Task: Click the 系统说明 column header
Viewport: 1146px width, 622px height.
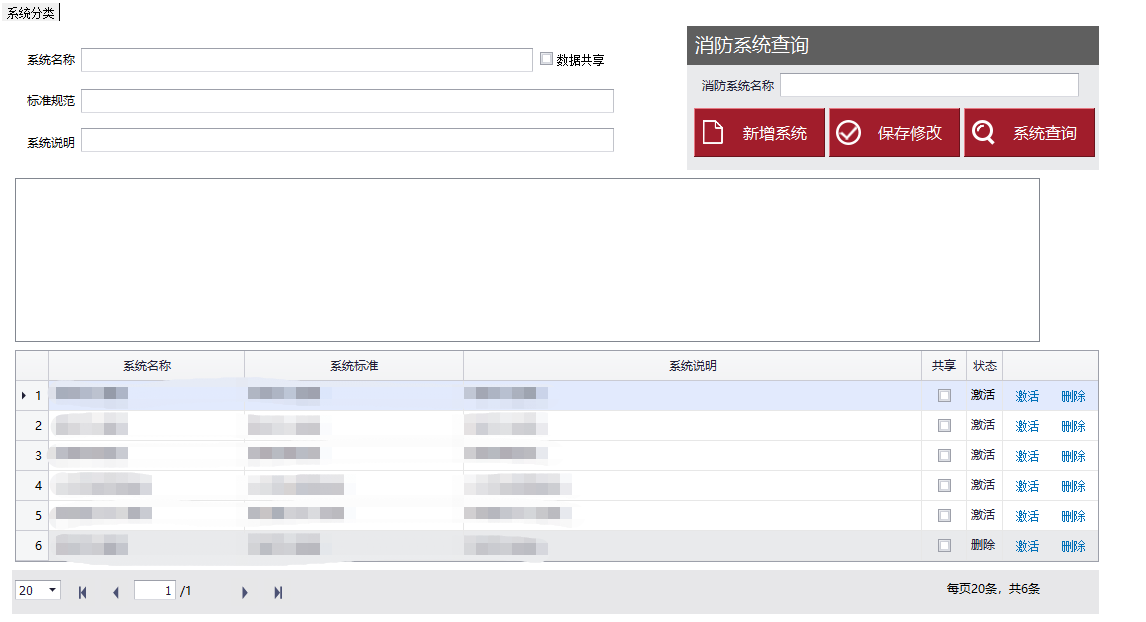Action: click(x=692, y=366)
